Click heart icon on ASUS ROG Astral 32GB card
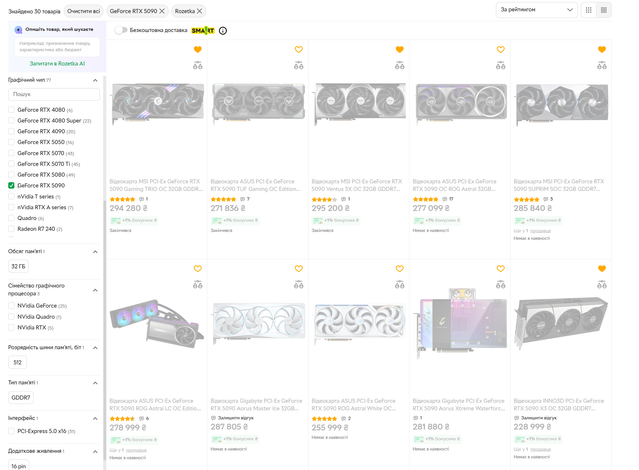Image resolution: width=639 pixels, height=470 pixels. click(x=501, y=49)
